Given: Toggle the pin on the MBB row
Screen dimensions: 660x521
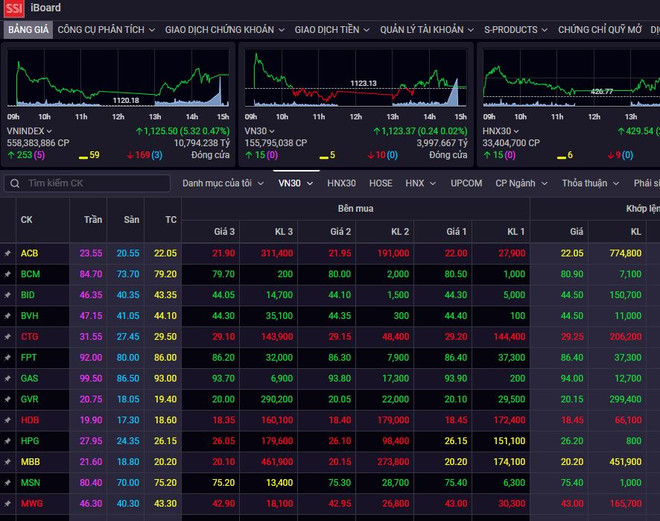Looking at the screenshot, I should (x=8, y=462).
